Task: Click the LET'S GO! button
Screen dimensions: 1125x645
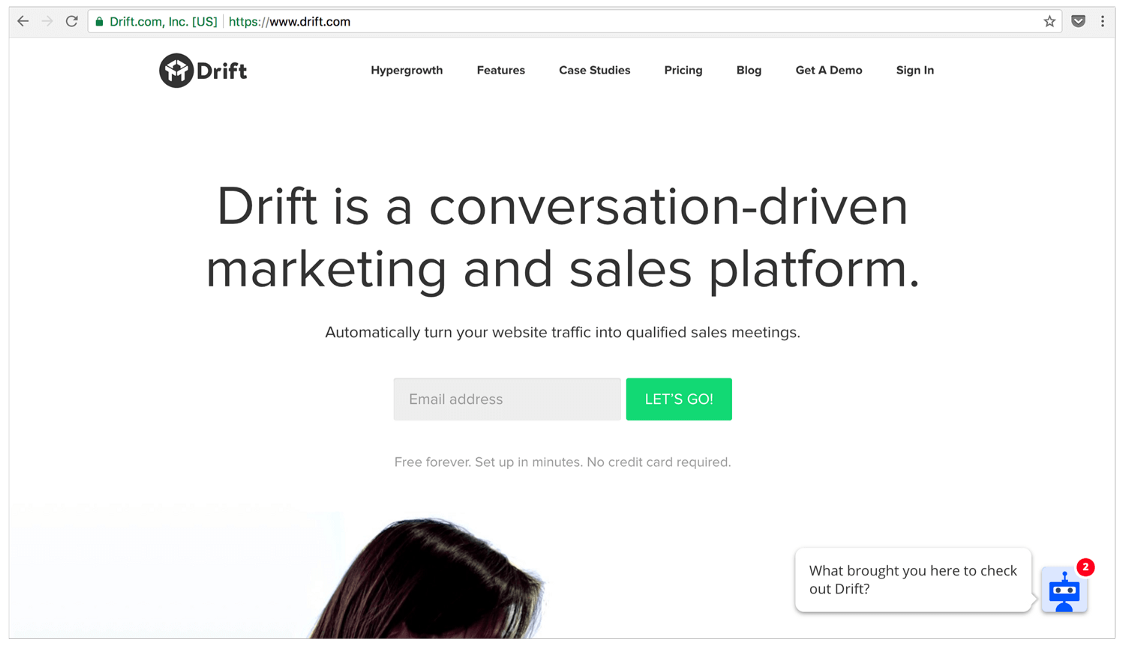Action: pos(679,399)
